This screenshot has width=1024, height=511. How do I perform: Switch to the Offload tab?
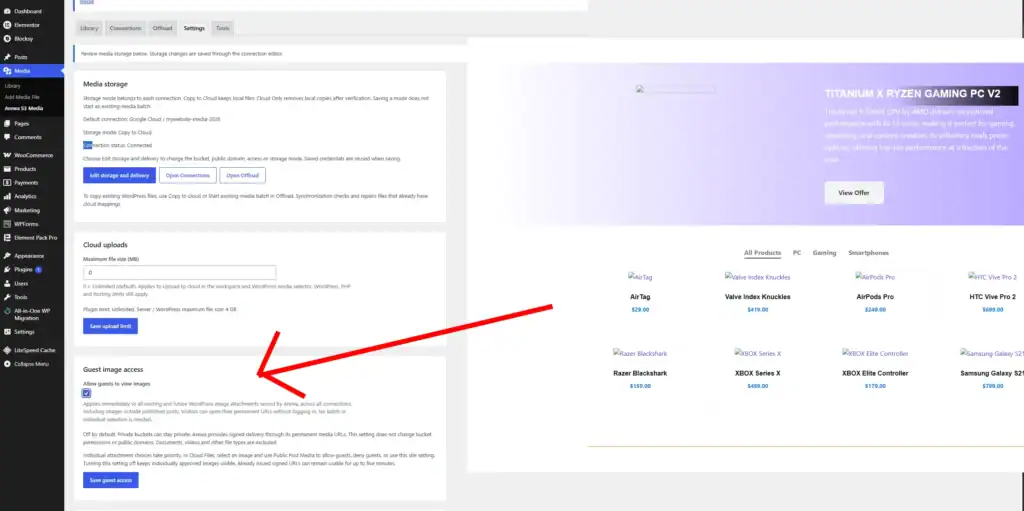click(163, 28)
